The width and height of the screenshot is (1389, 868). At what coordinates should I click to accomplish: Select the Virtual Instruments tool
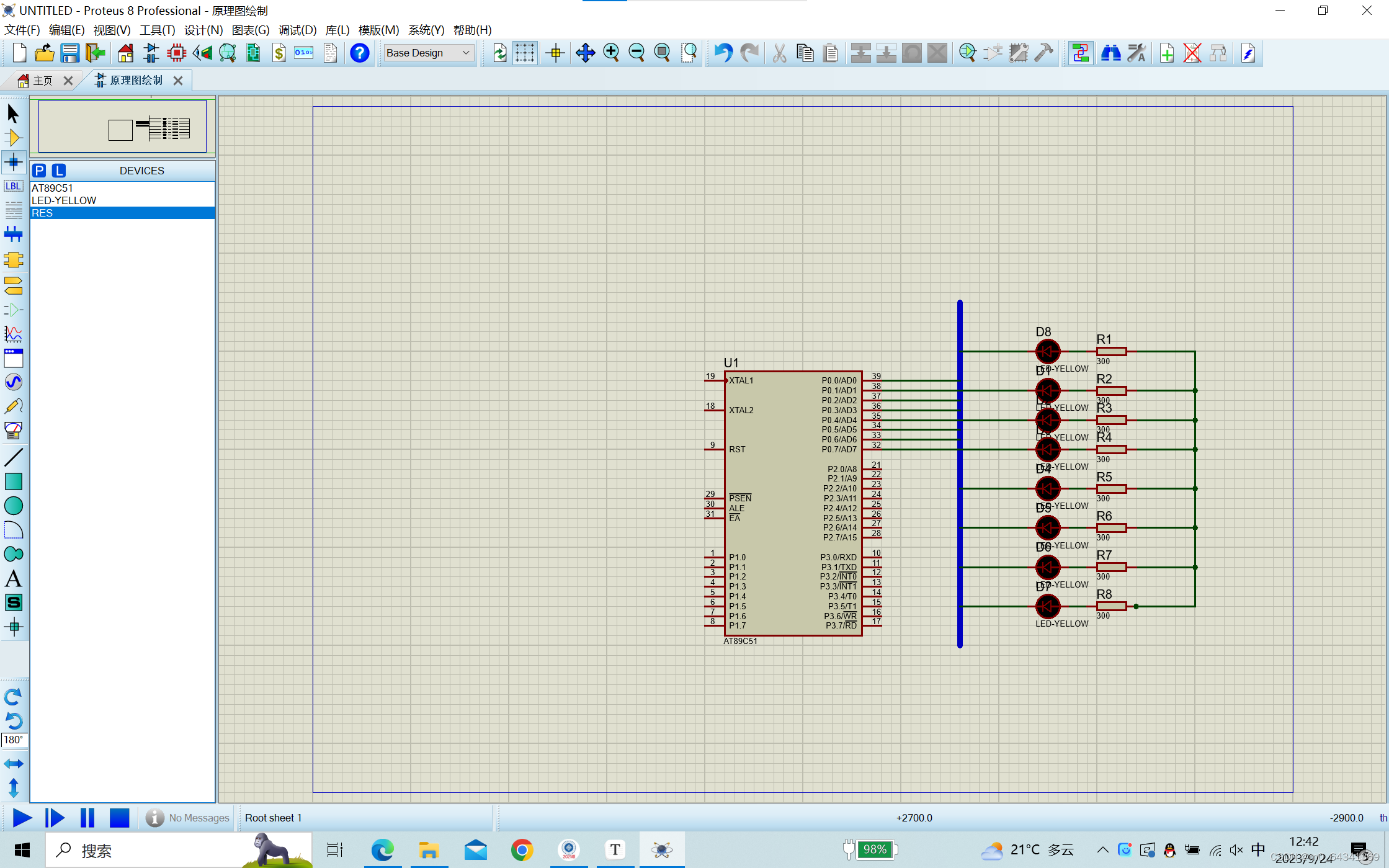pyautogui.click(x=13, y=431)
